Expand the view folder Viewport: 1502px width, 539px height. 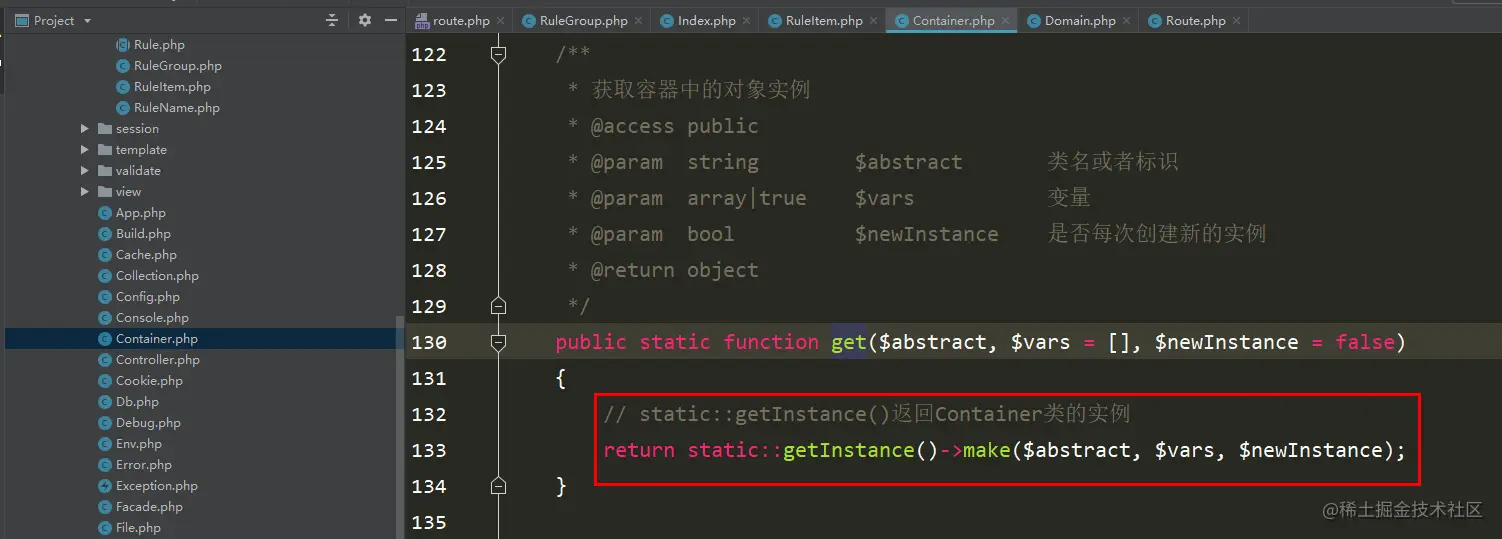(85, 192)
